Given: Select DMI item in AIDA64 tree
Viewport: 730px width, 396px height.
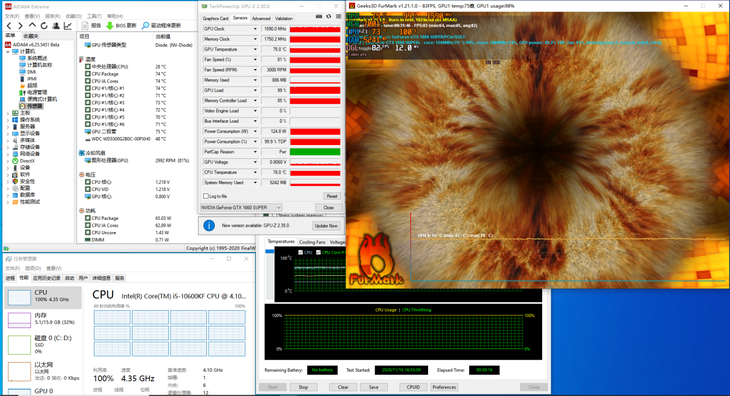Looking at the screenshot, I should (27, 72).
